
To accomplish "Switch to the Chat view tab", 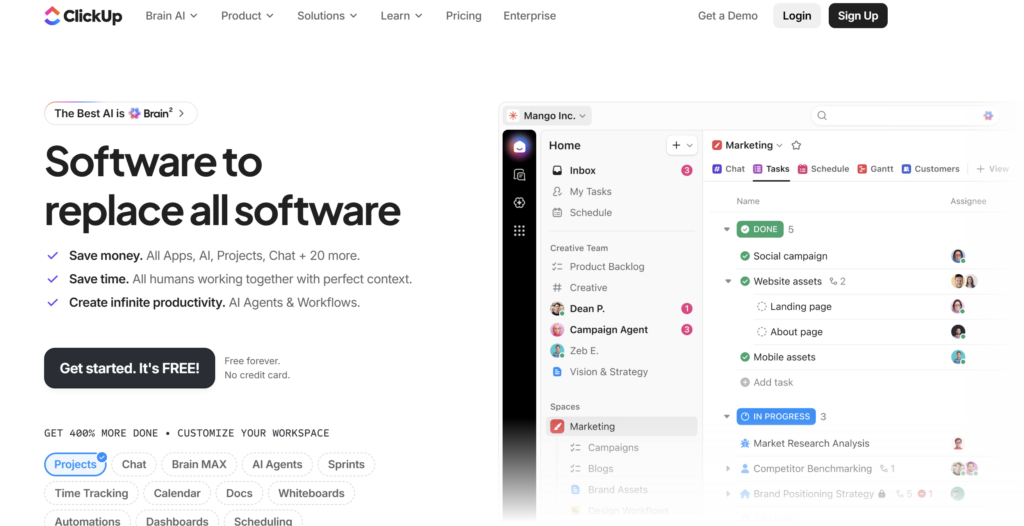I will (x=728, y=169).
